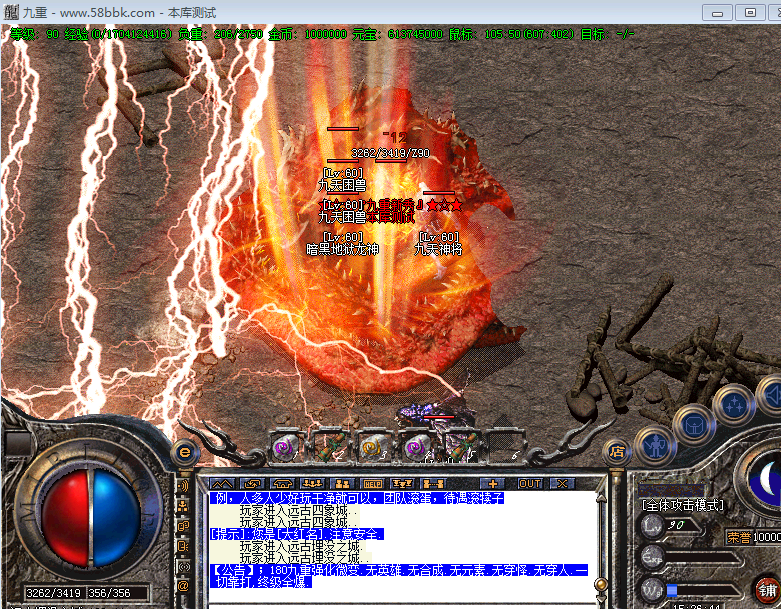Minimize the 九重 game window
Image resolution: width=781 pixels, height=609 pixels.
tap(717, 13)
